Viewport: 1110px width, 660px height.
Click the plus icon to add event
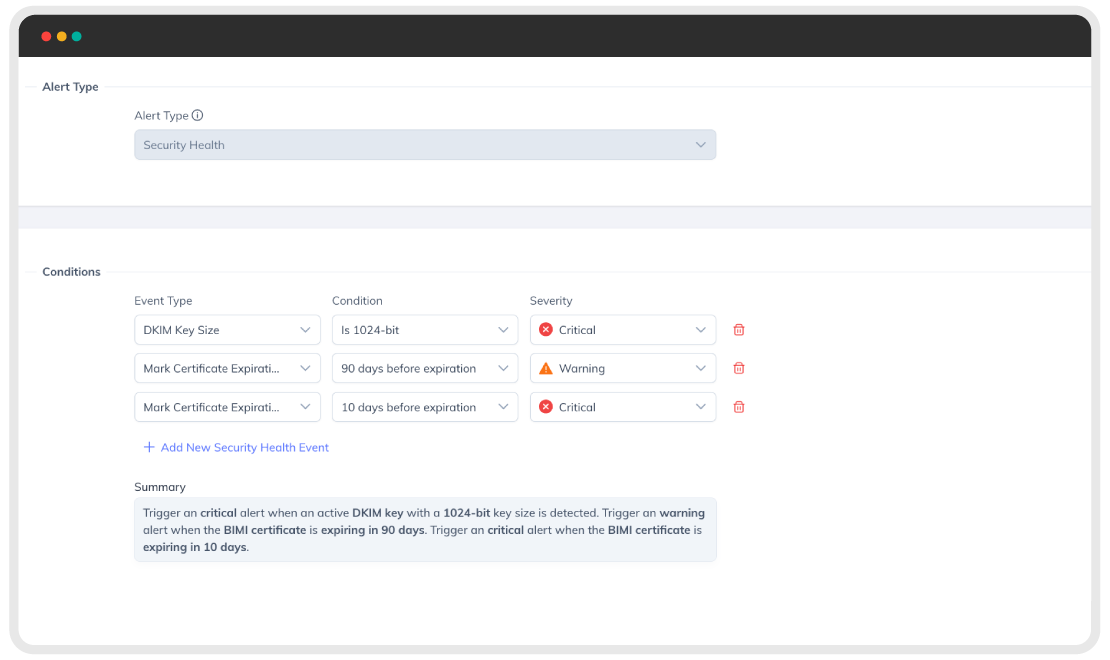pyautogui.click(x=149, y=448)
